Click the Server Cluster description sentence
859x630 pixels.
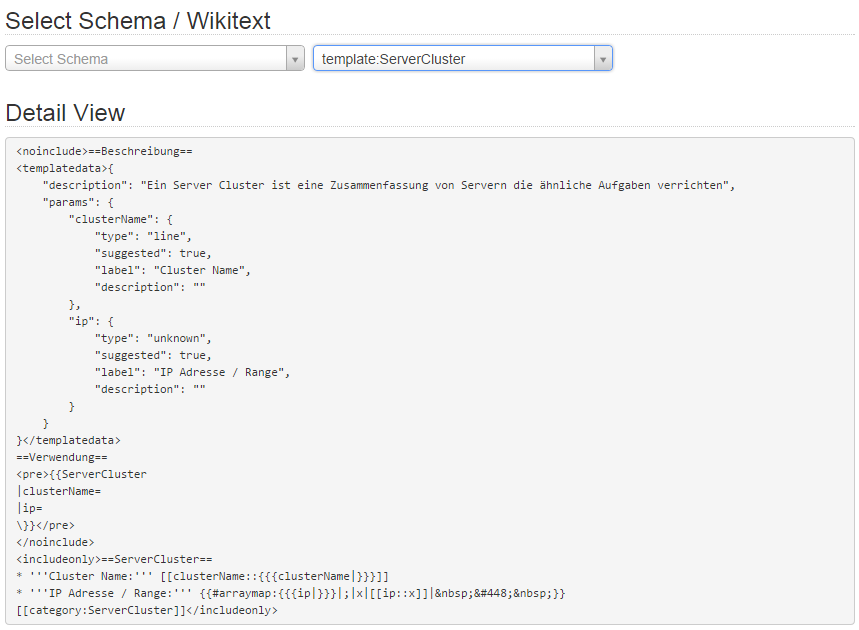pyautogui.click(x=388, y=185)
